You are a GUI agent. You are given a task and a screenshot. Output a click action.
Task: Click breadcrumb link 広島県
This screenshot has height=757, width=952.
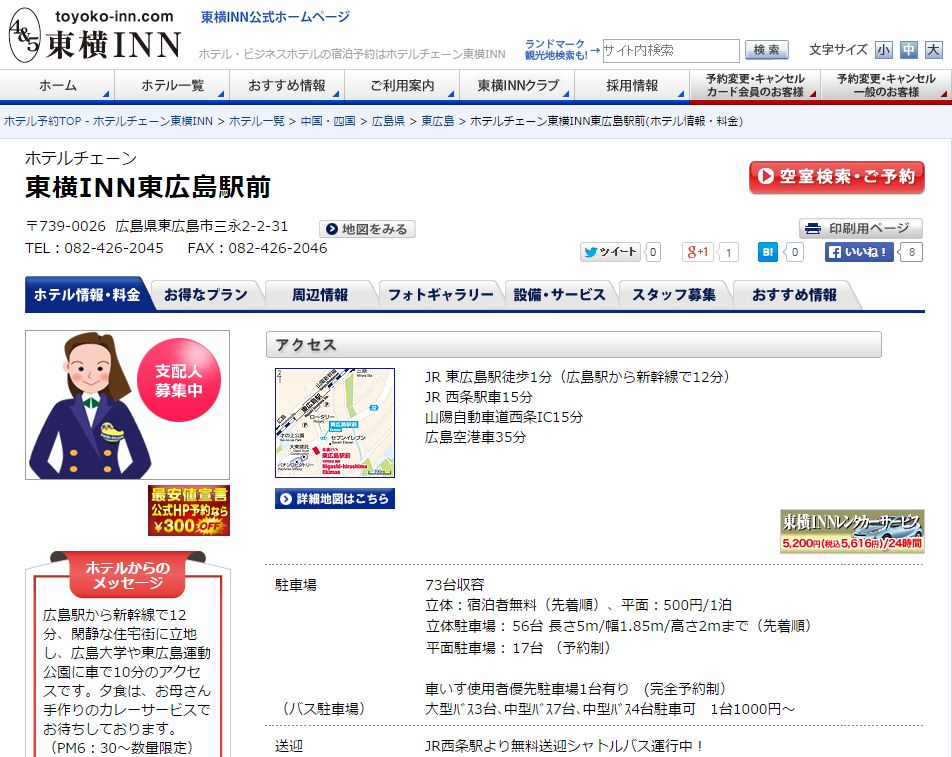click(388, 121)
